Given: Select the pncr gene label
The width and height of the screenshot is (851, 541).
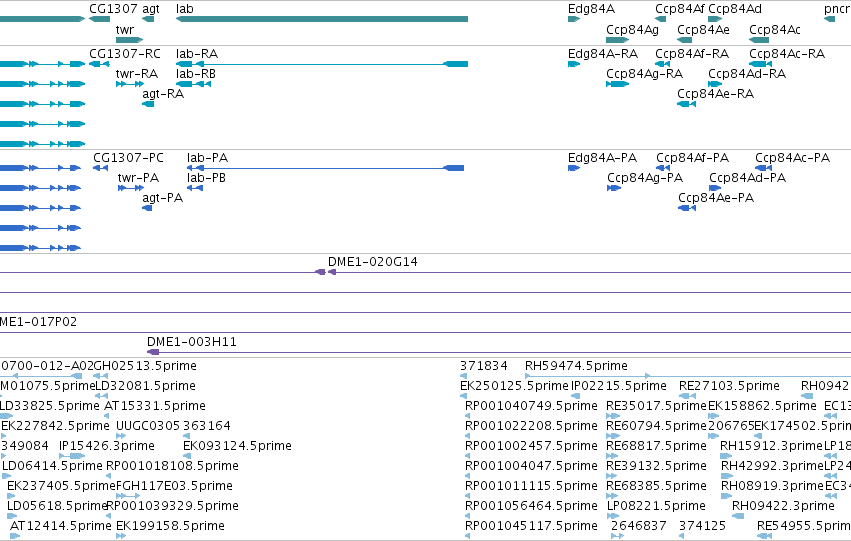Looking at the screenshot, I should click(x=836, y=9).
